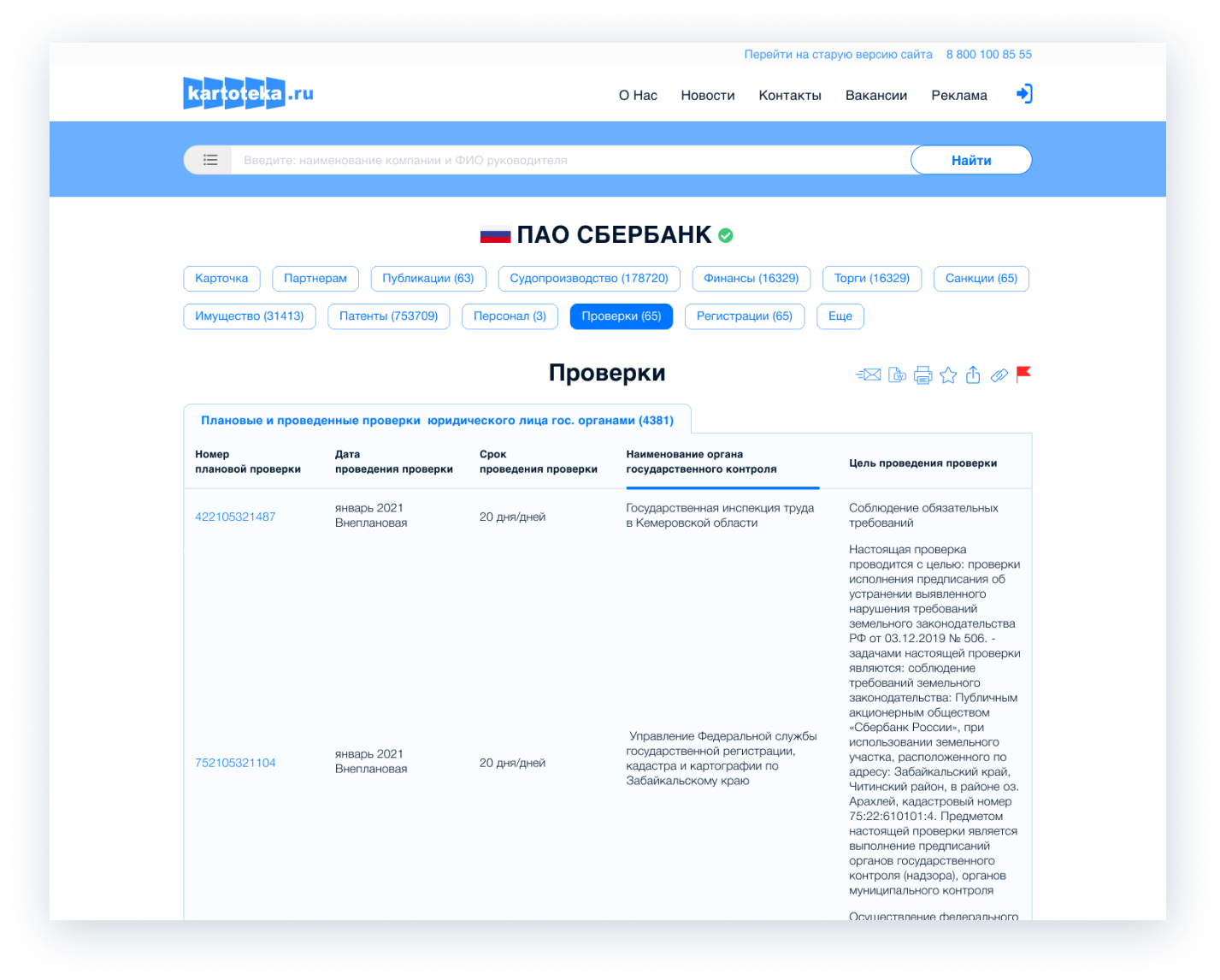
Task: Click the green verified checkmark badge
Action: tap(725, 235)
